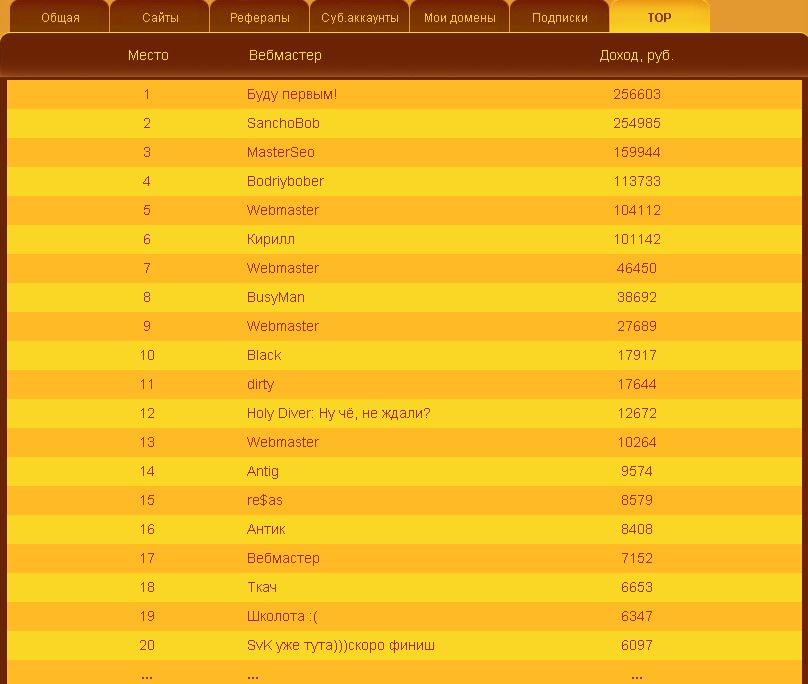Click income value 6653
This screenshot has height=684, width=808.
pyautogui.click(x=636, y=587)
